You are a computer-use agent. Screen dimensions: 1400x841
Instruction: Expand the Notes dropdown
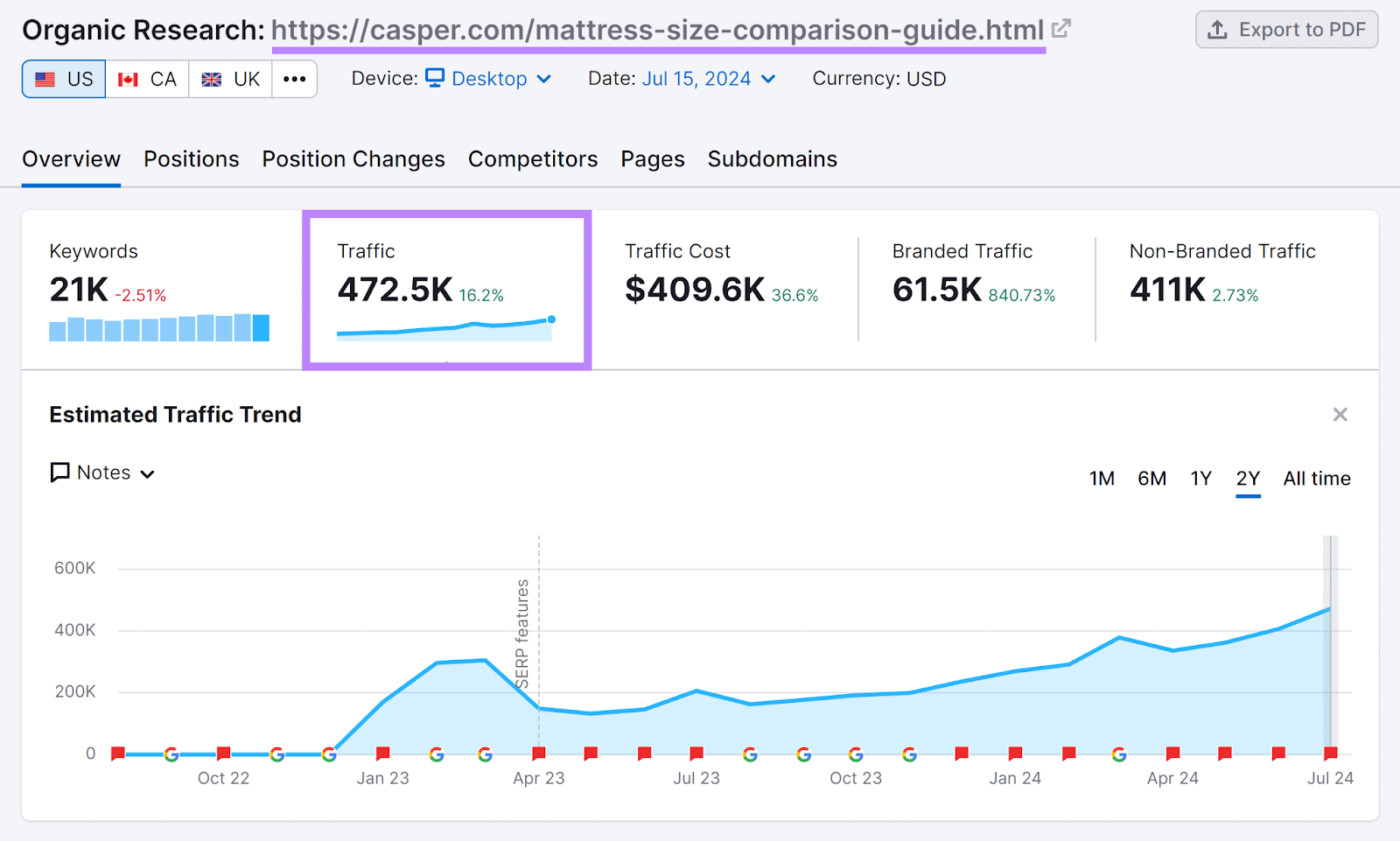[103, 473]
